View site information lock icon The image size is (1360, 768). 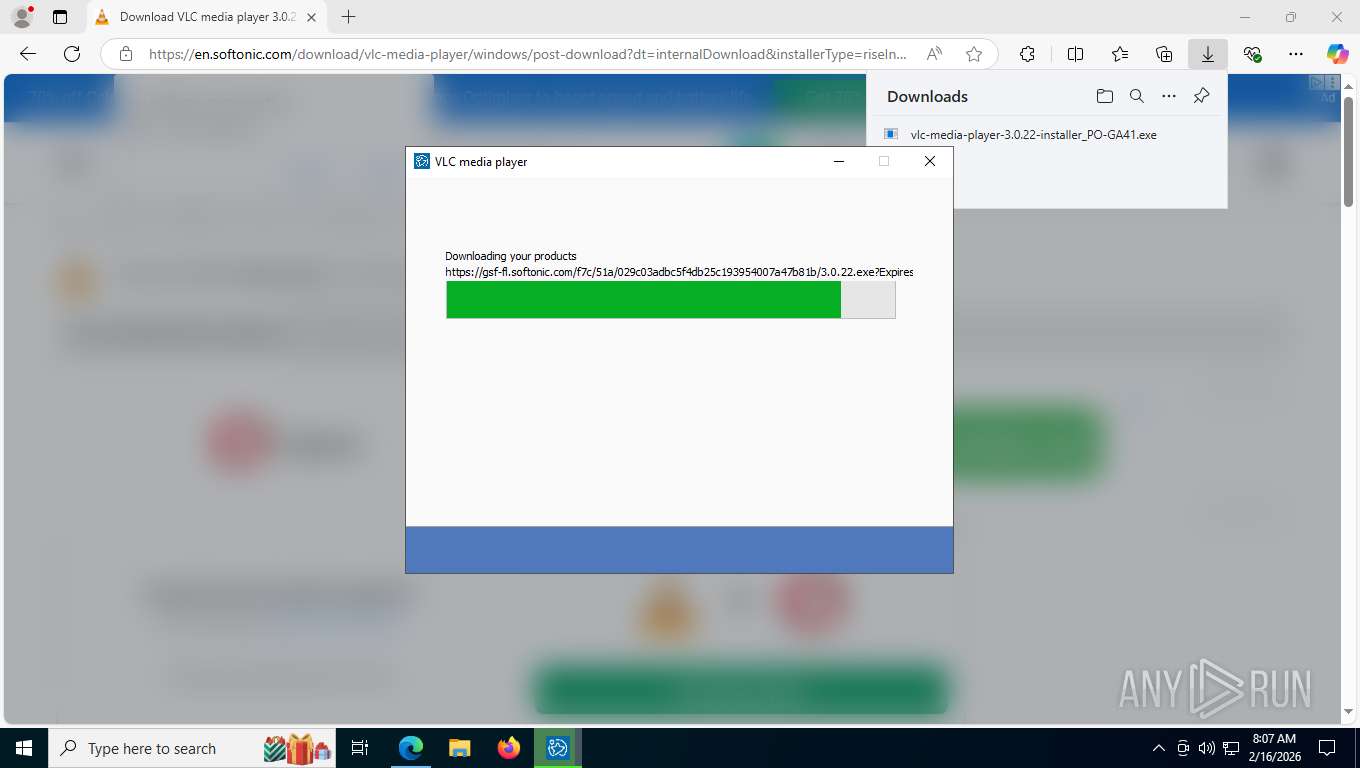pyautogui.click(x=125, y=54)
